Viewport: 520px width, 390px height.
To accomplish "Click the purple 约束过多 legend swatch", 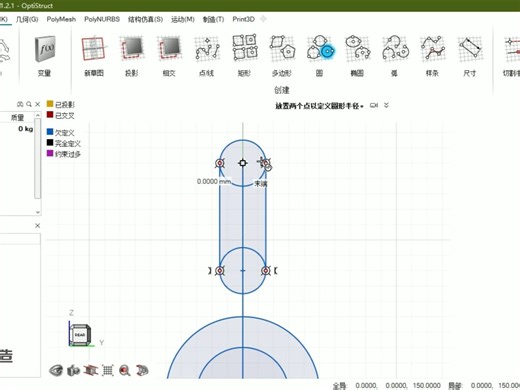I will tap(50, 153).
